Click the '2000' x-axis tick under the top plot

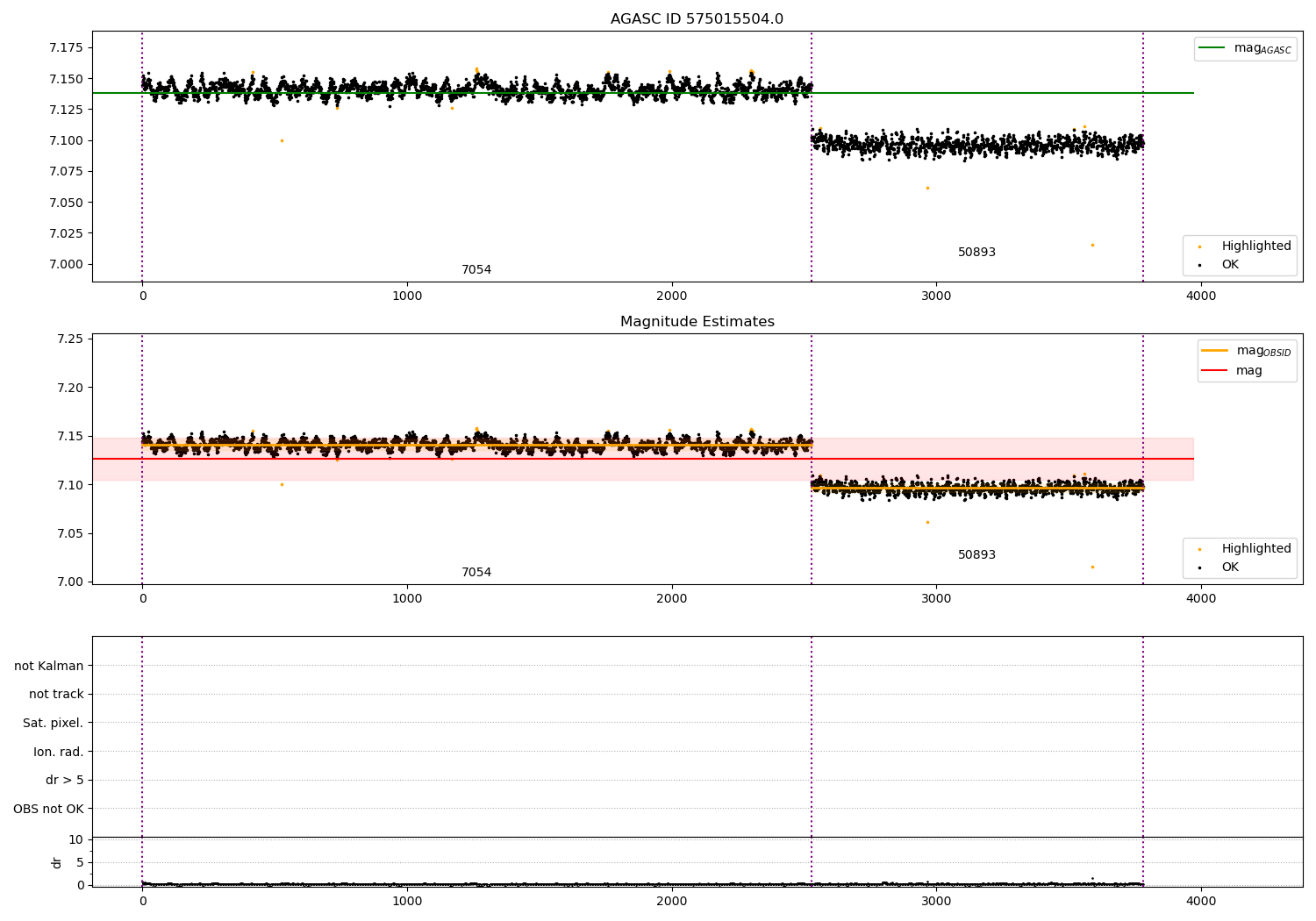pos(672,296)
